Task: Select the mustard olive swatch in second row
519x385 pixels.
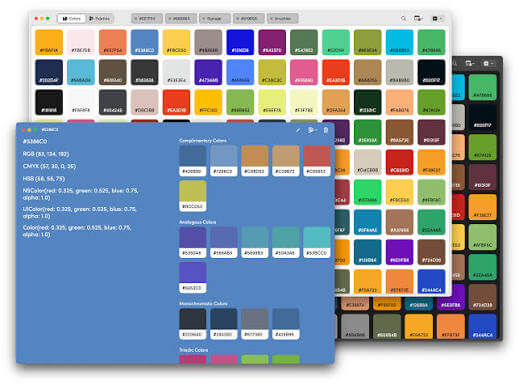Action: 272,72
